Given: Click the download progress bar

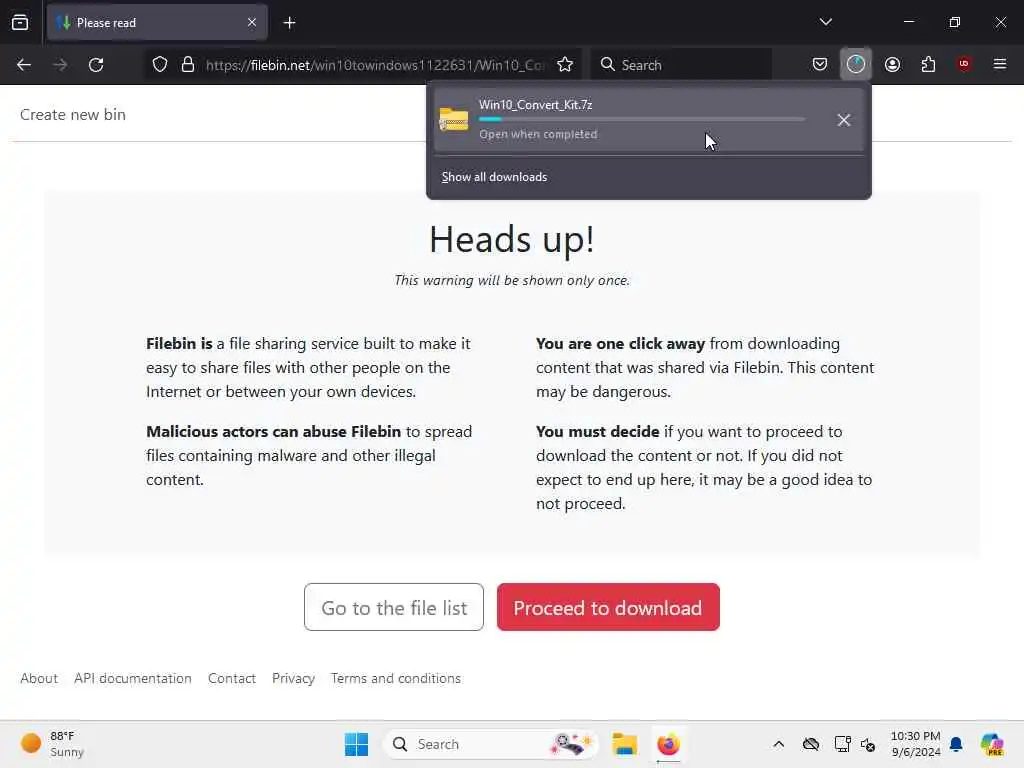Looking at the screenshot, I should tap(642, 120).
